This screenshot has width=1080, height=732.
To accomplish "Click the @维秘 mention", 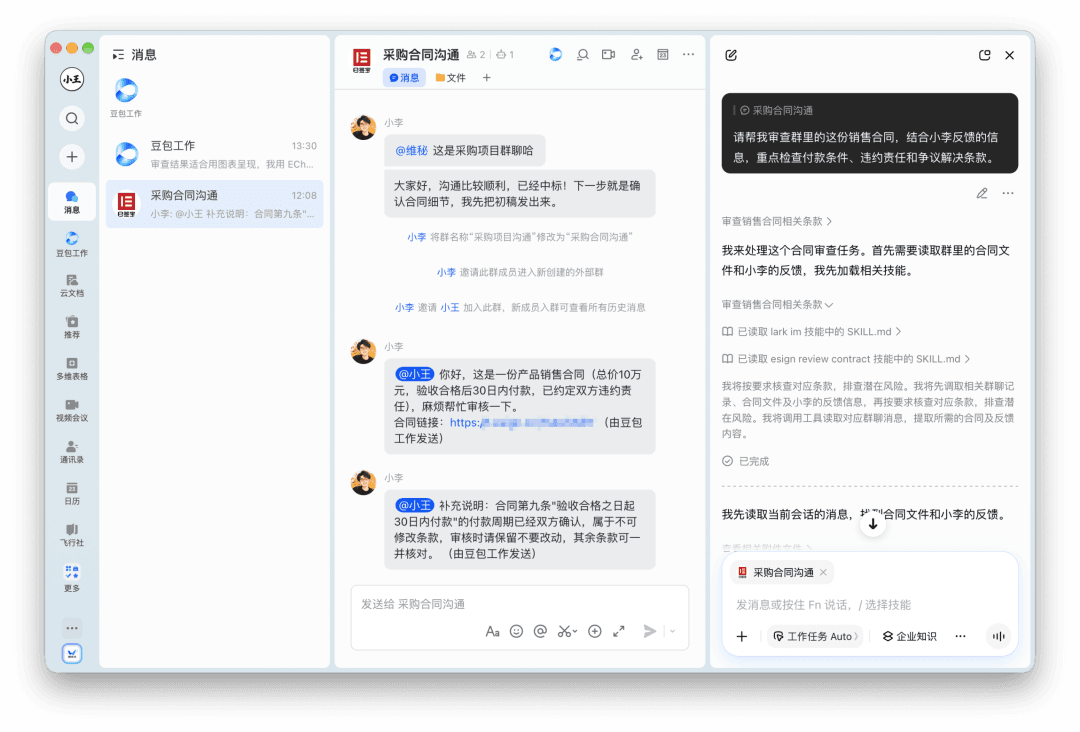I will (411, 151).
